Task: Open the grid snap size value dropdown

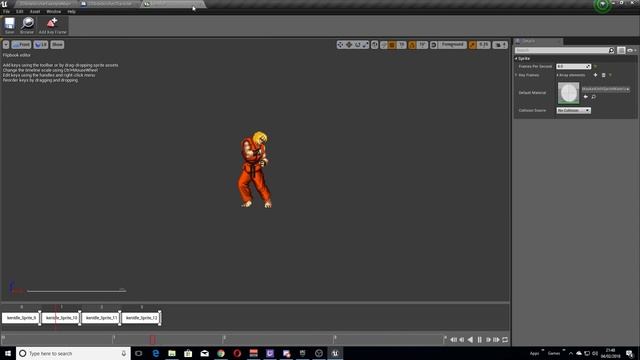Action: coord(402,44)
